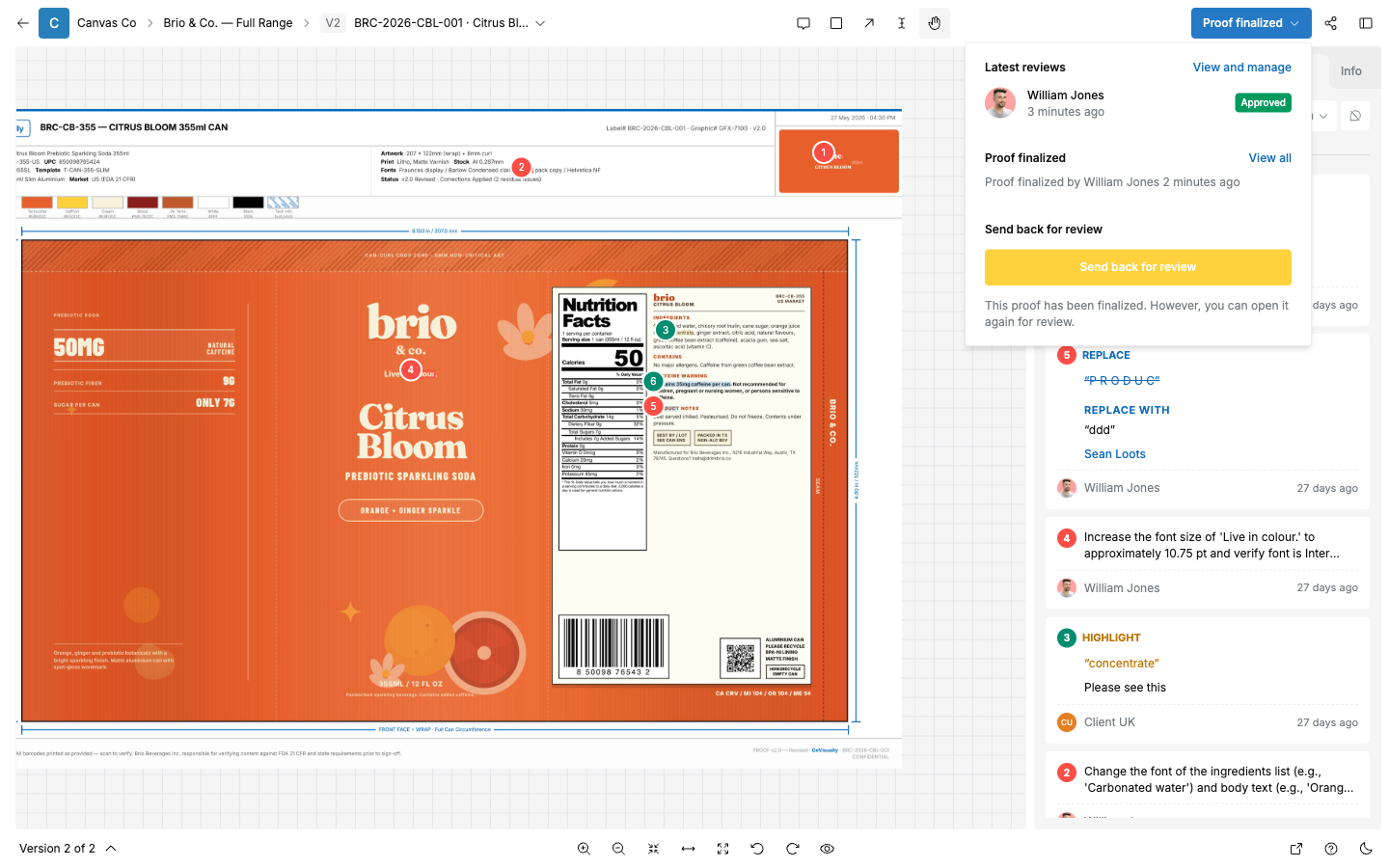Open comment 4 about 'Live in colour.' font
The width and height of the screenshot is (1389, 868).
click(x=1208, y=562)
